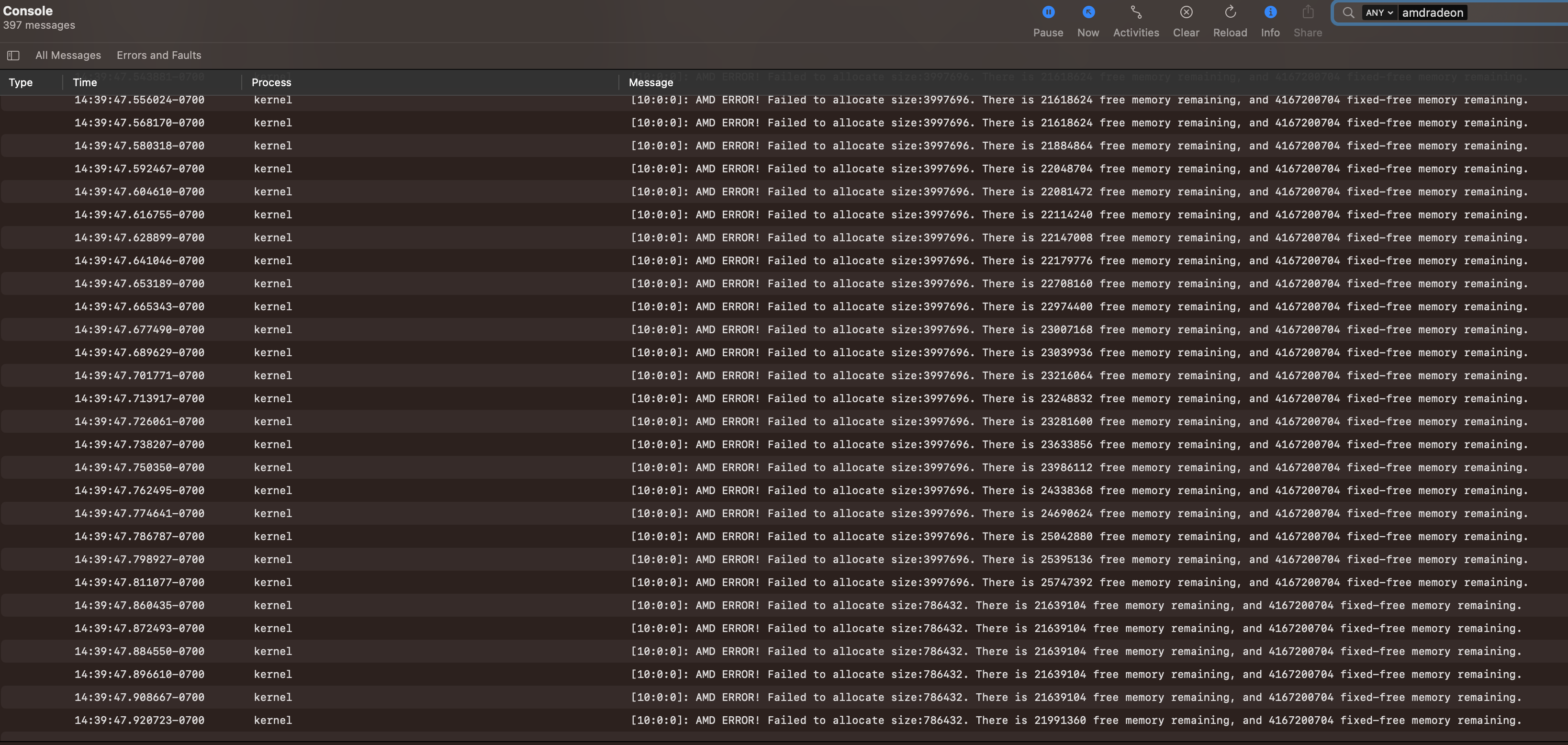This screenshot has height=745, width=1568.
Task: Select the All Messages tab
Action: point(68,55)
